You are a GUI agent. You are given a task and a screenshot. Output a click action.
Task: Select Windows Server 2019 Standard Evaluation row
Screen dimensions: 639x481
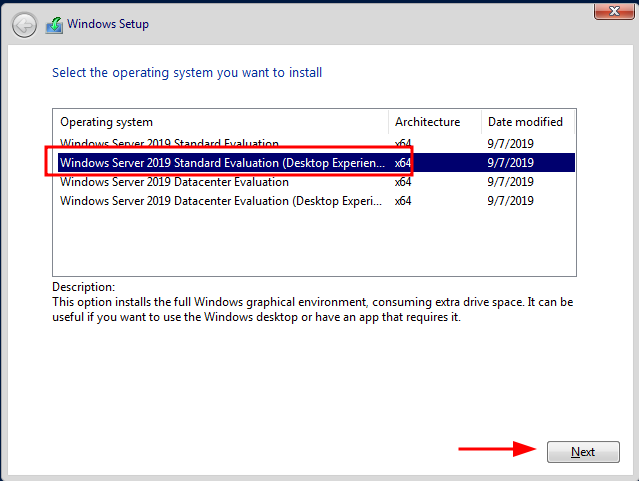[x=314, y=143]
